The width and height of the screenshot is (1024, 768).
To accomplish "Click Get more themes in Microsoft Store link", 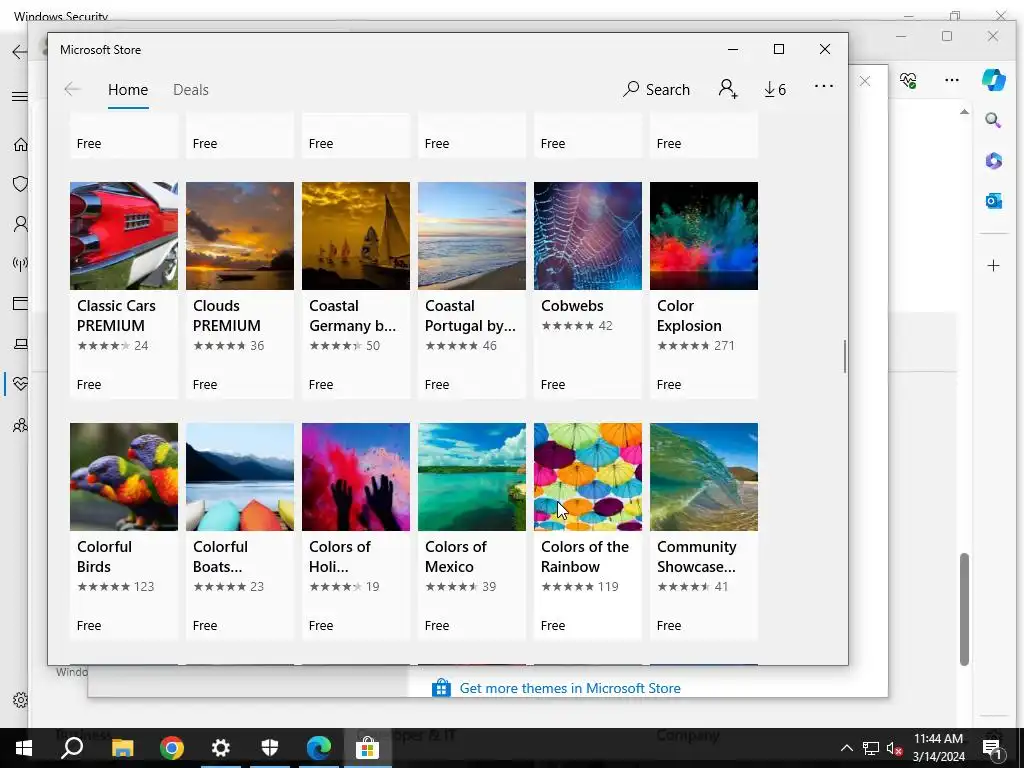I will (x=569, y=688).
